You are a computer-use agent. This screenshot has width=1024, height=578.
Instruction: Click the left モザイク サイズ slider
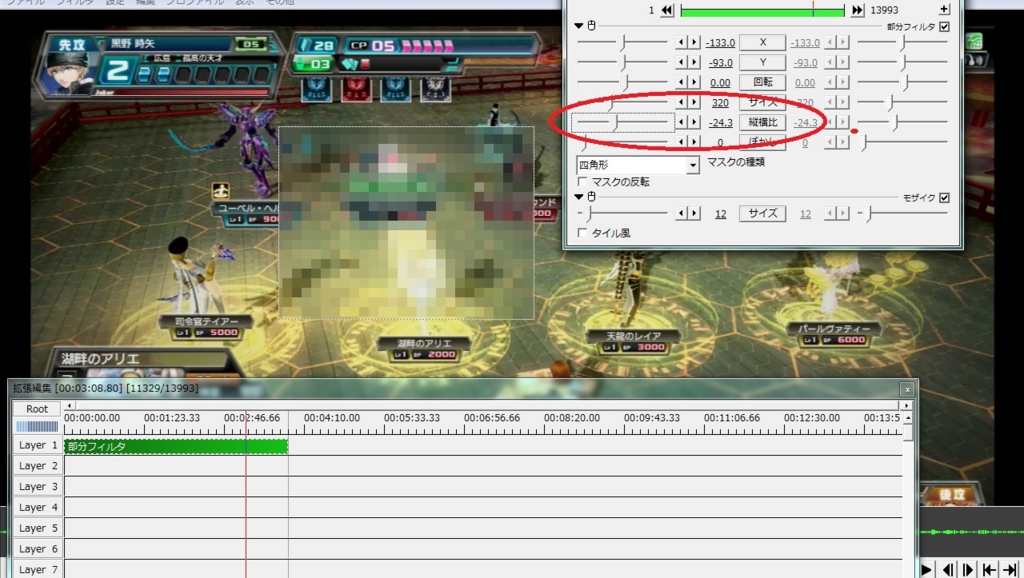[x=623, y=214]
